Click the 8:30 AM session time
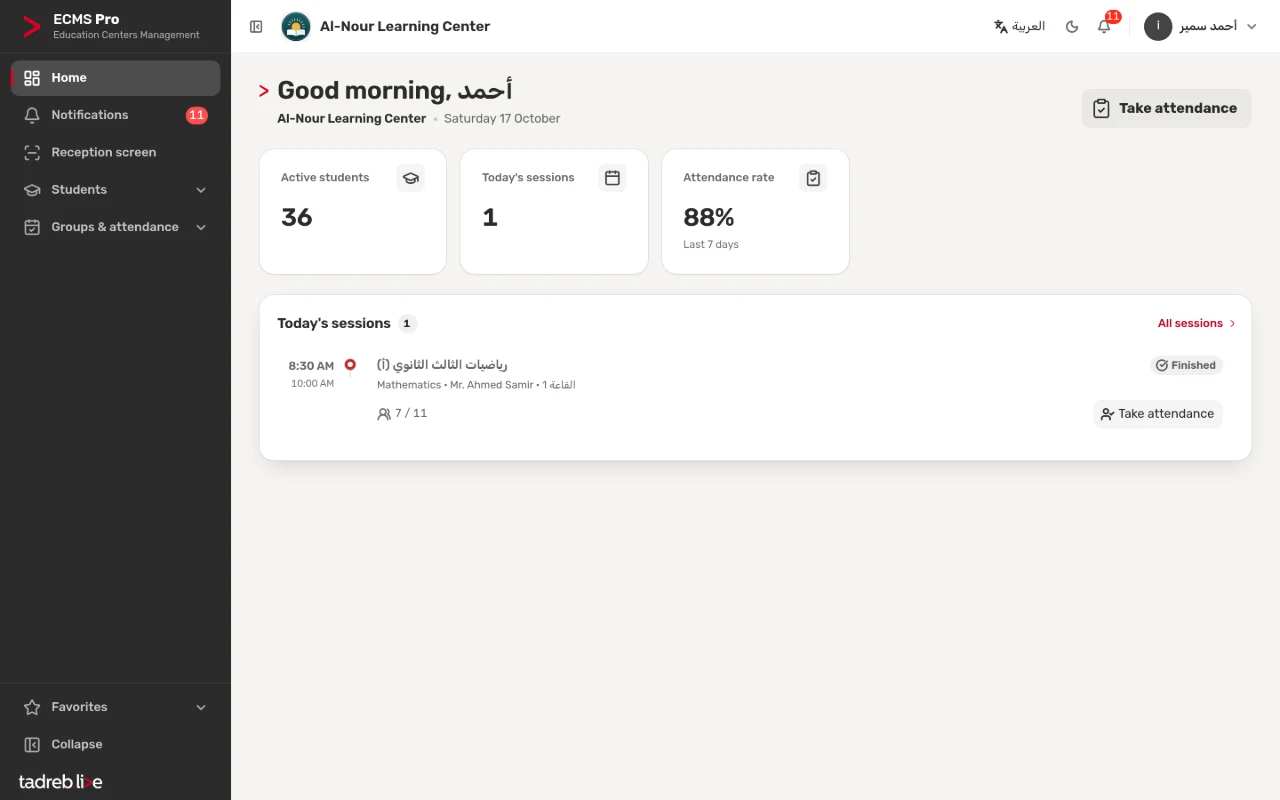This screenshot has height=800, width=1280. 311,366
